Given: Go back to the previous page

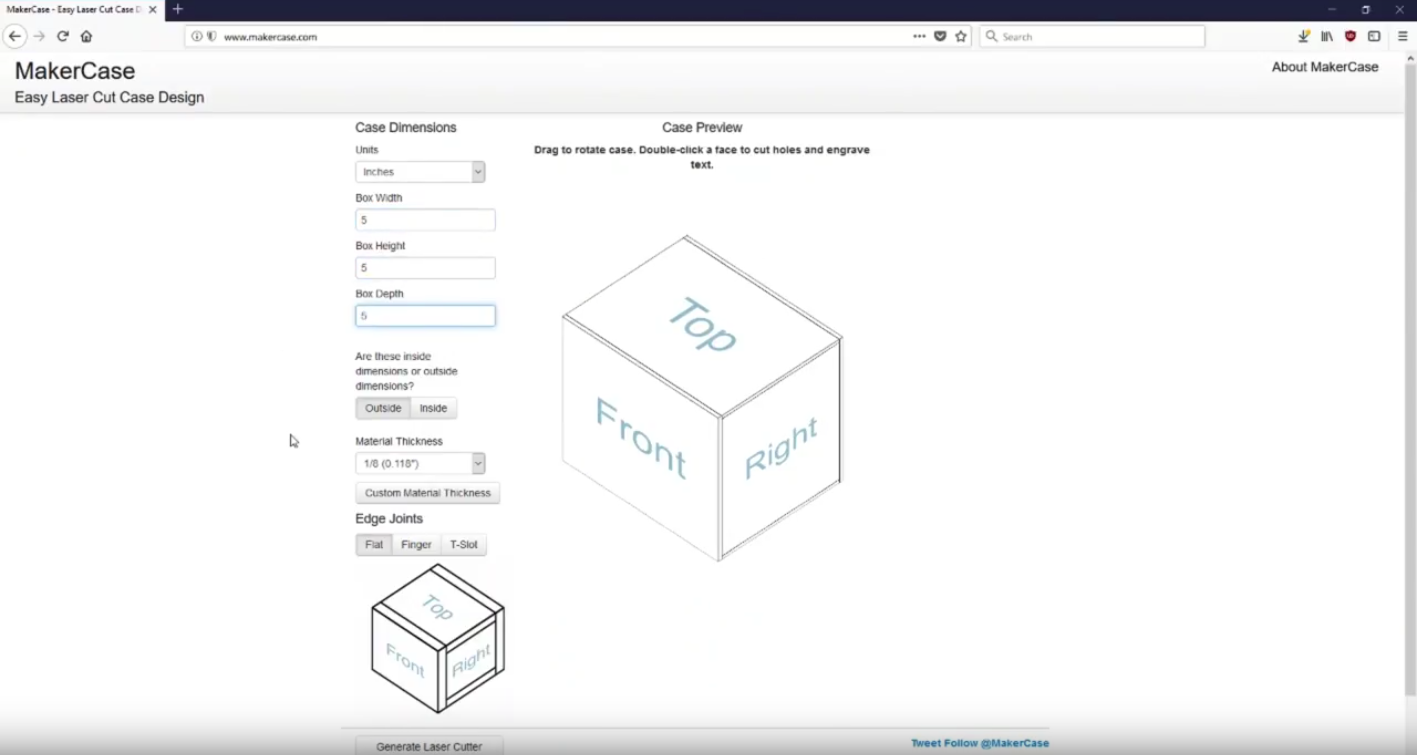Looking at the screenshot, I should click(x=14, y=36).
